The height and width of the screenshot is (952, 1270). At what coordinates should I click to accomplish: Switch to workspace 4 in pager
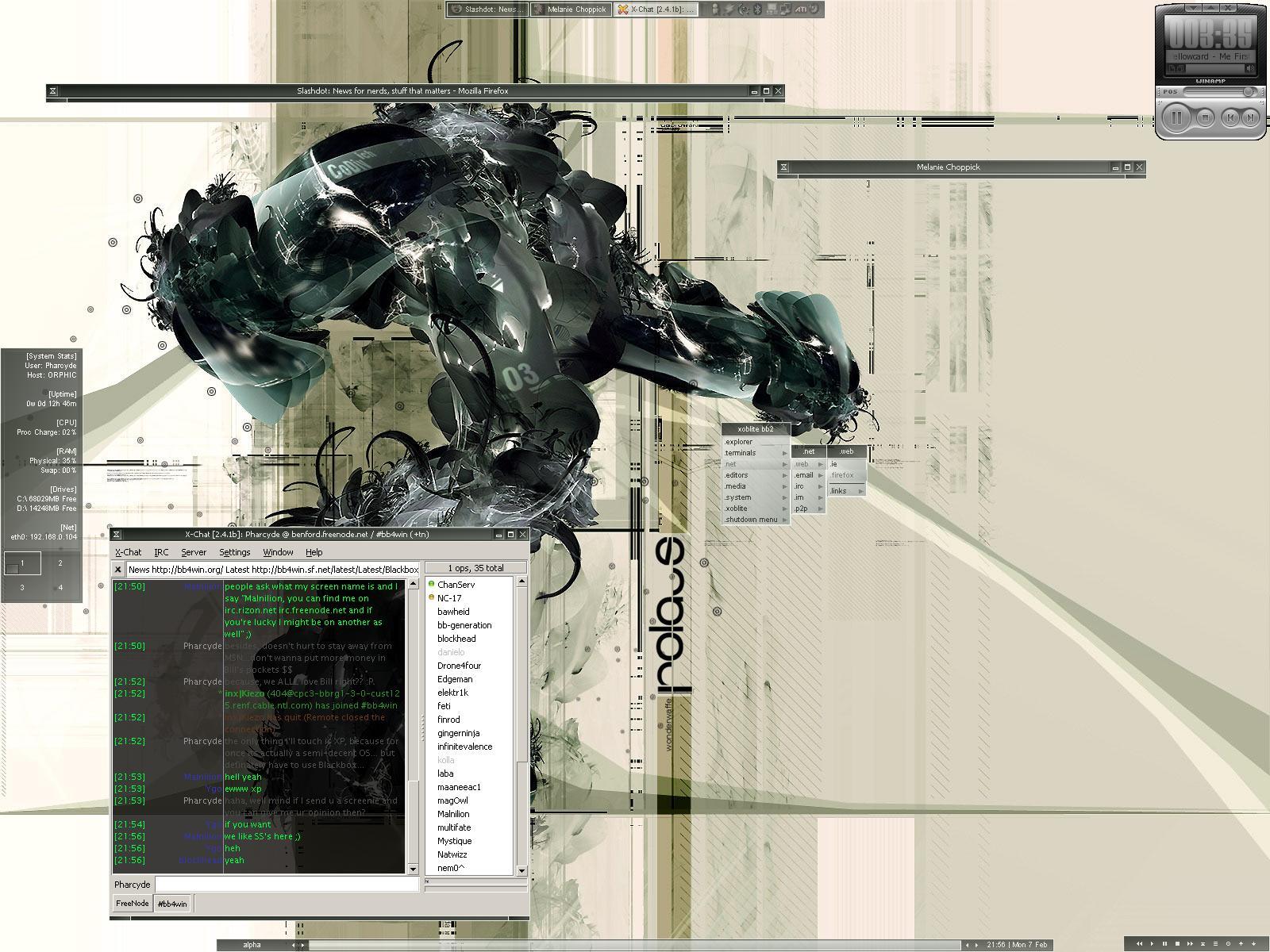coord(60,588)
